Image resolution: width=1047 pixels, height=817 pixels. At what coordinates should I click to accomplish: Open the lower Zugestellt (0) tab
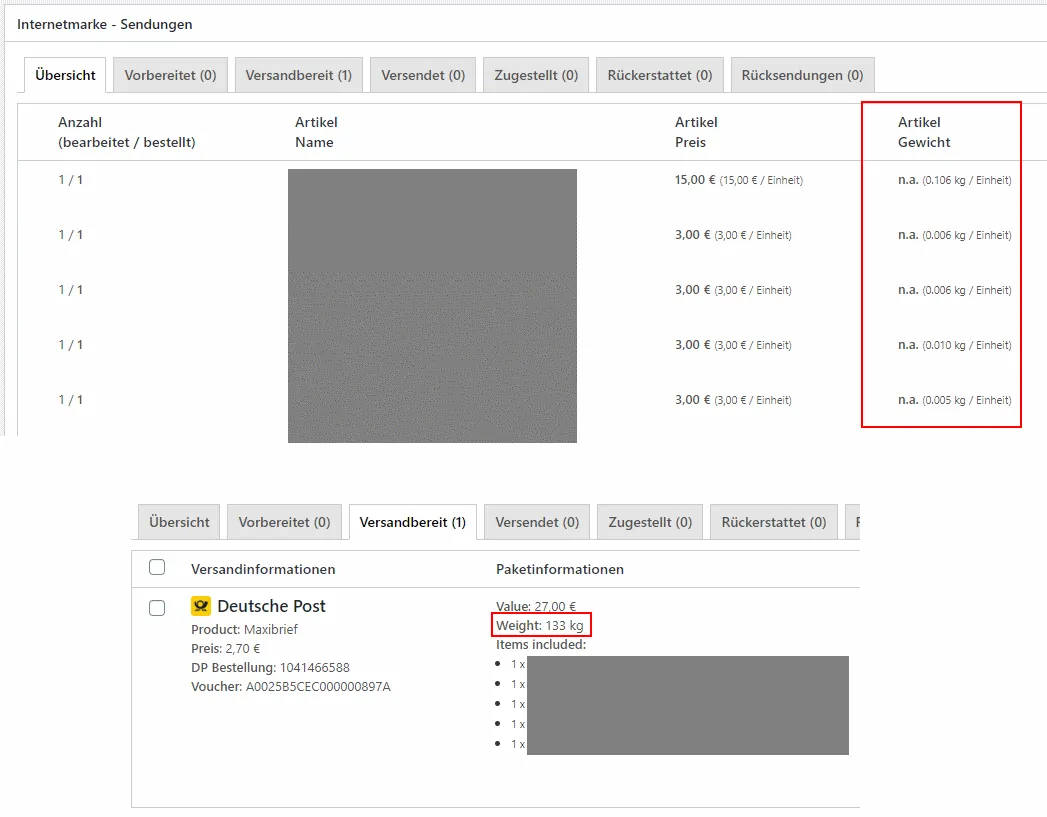coord(650,522)
